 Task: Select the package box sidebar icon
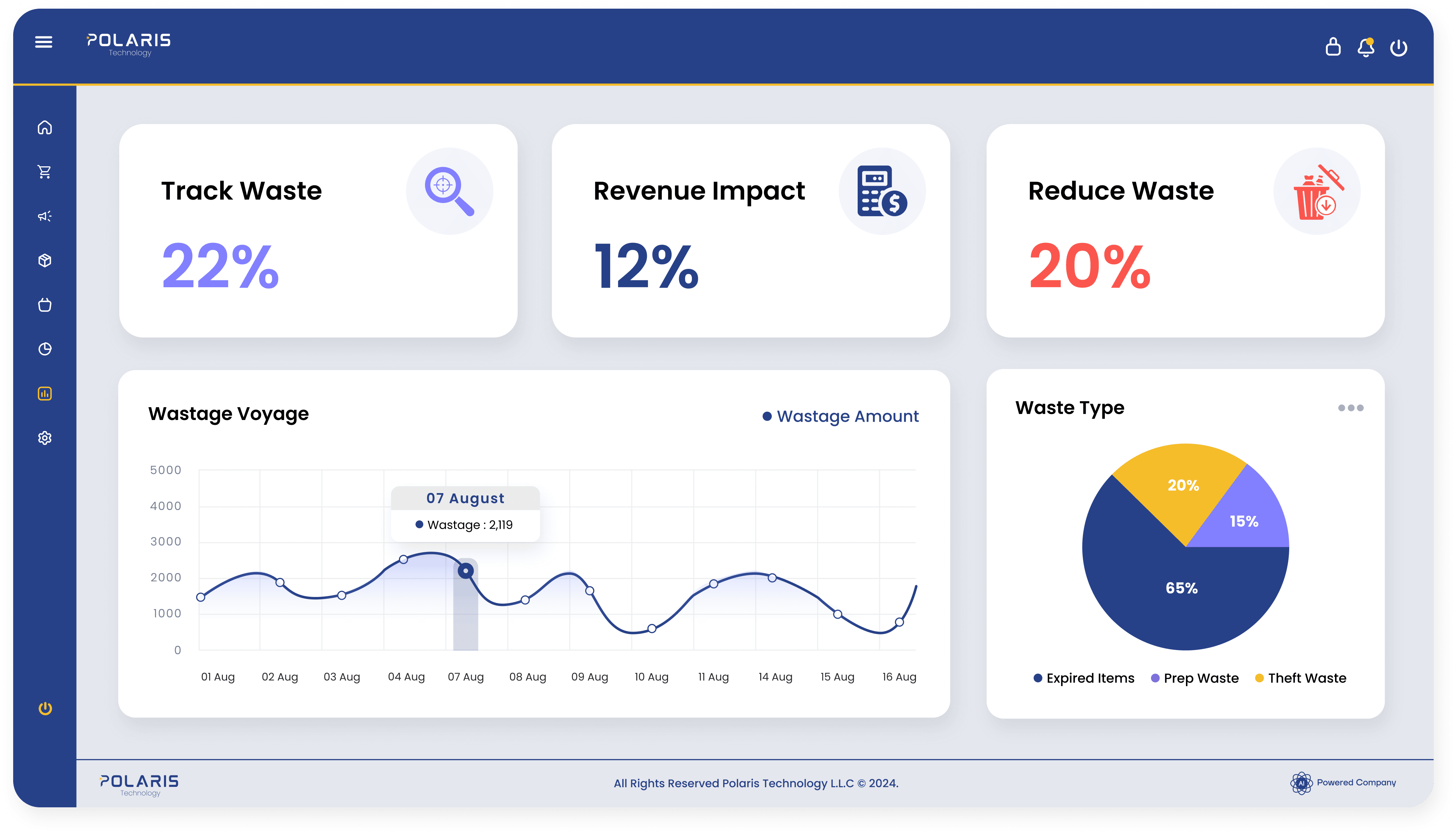click(x=45, y=261)
